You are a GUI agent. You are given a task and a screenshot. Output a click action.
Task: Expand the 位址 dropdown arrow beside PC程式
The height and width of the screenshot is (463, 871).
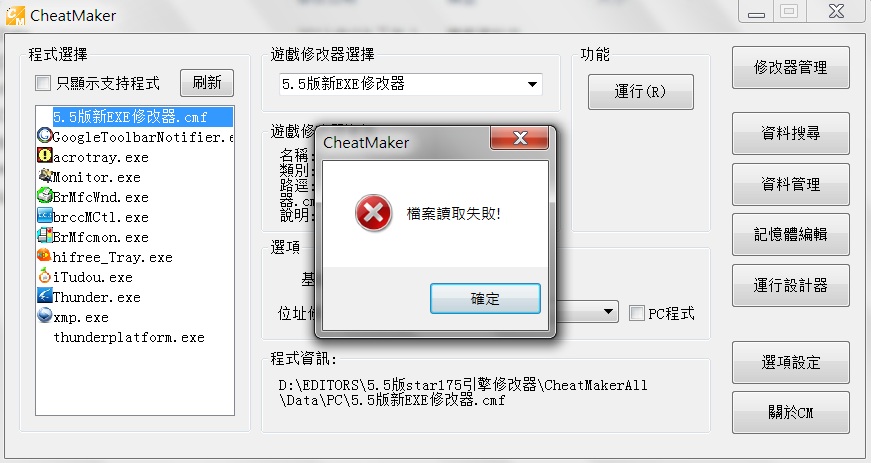click(609, 312)
